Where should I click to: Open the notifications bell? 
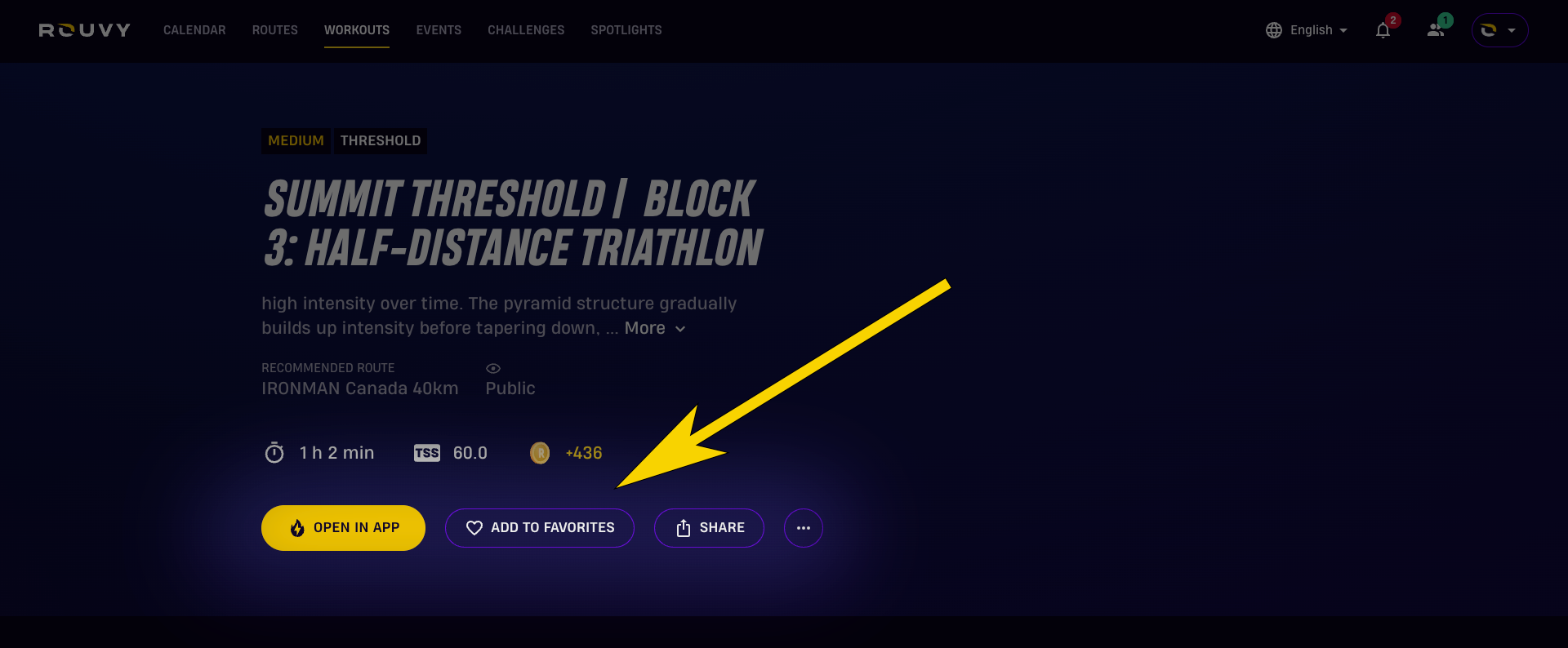[1383, 30]
